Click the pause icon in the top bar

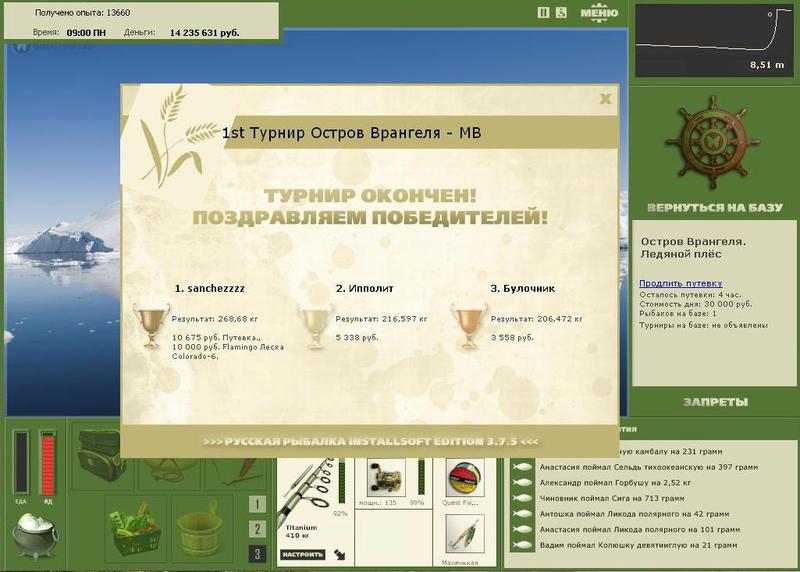[x=543, y=12]
